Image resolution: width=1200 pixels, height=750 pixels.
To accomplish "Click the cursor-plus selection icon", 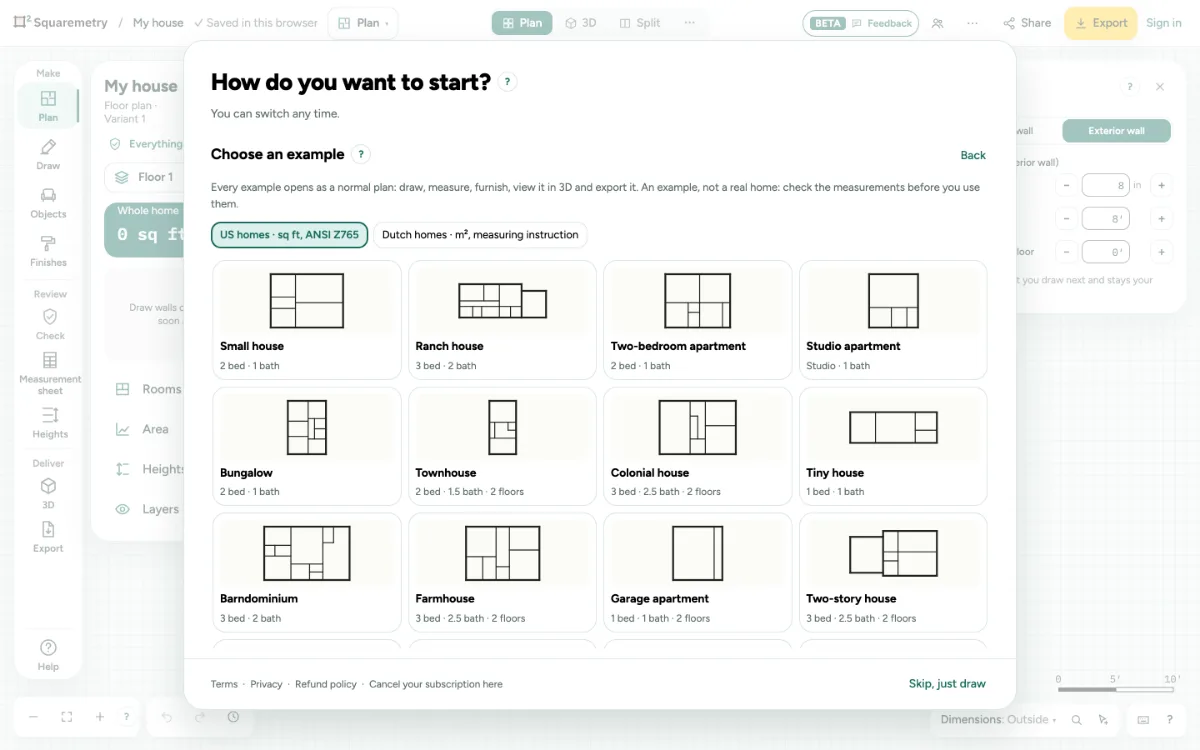I will point(1103,719).
